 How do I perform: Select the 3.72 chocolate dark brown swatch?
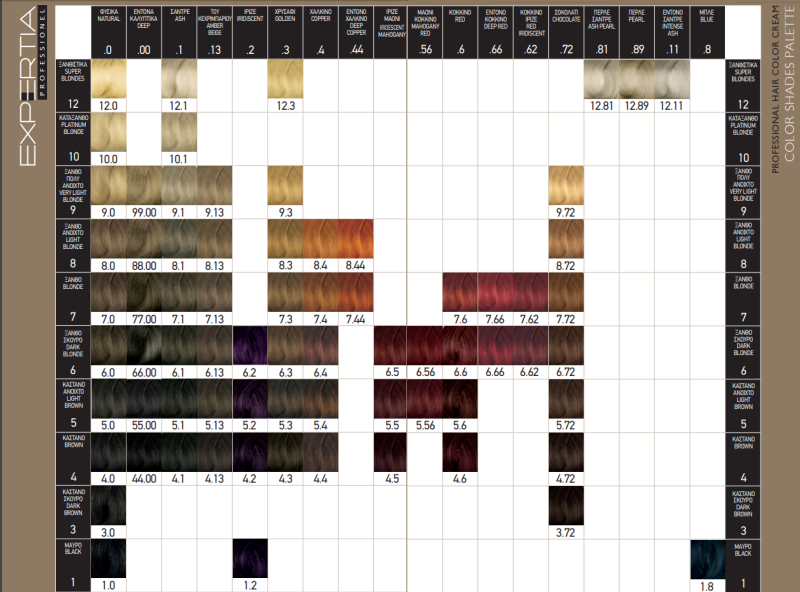(x=566, y=505)
